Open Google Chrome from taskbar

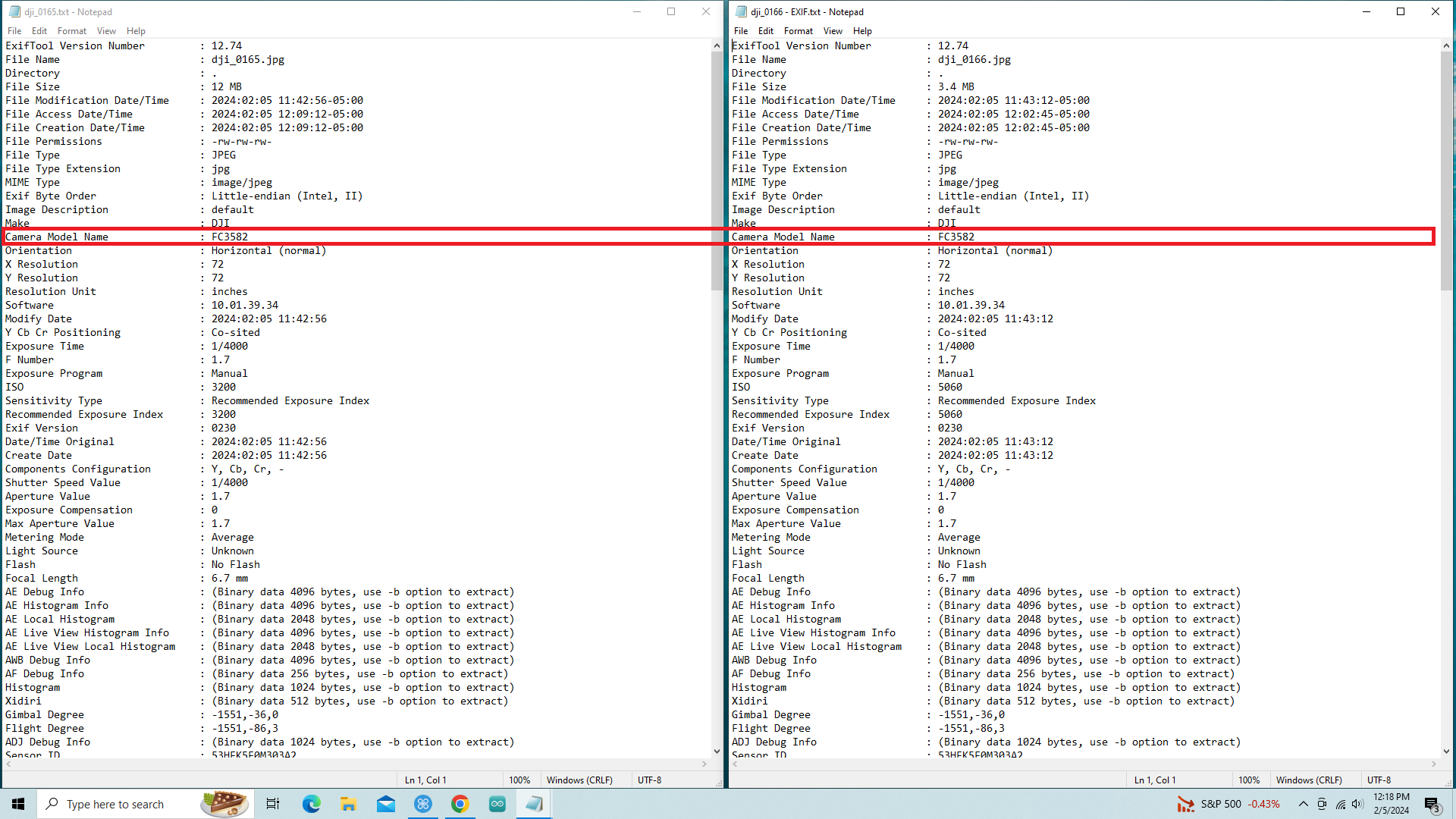tap(460, 804)
